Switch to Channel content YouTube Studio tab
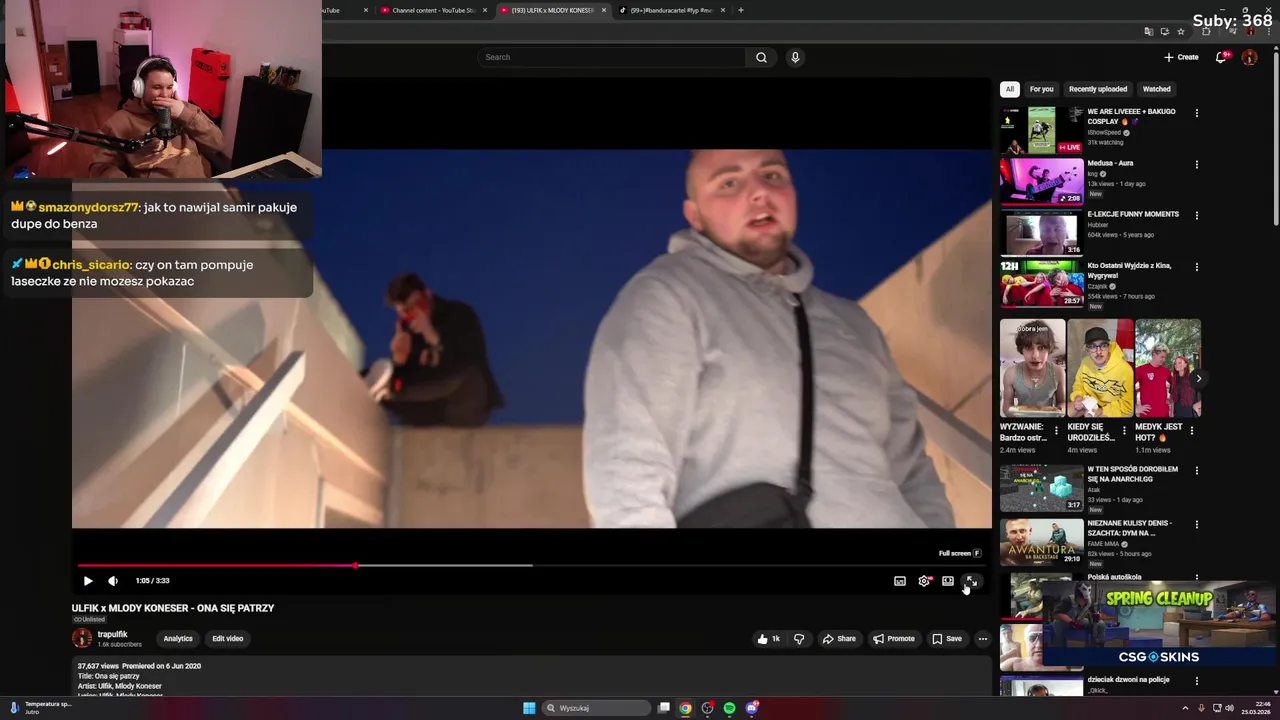1280x720 pixels. [x=433, y=10]
